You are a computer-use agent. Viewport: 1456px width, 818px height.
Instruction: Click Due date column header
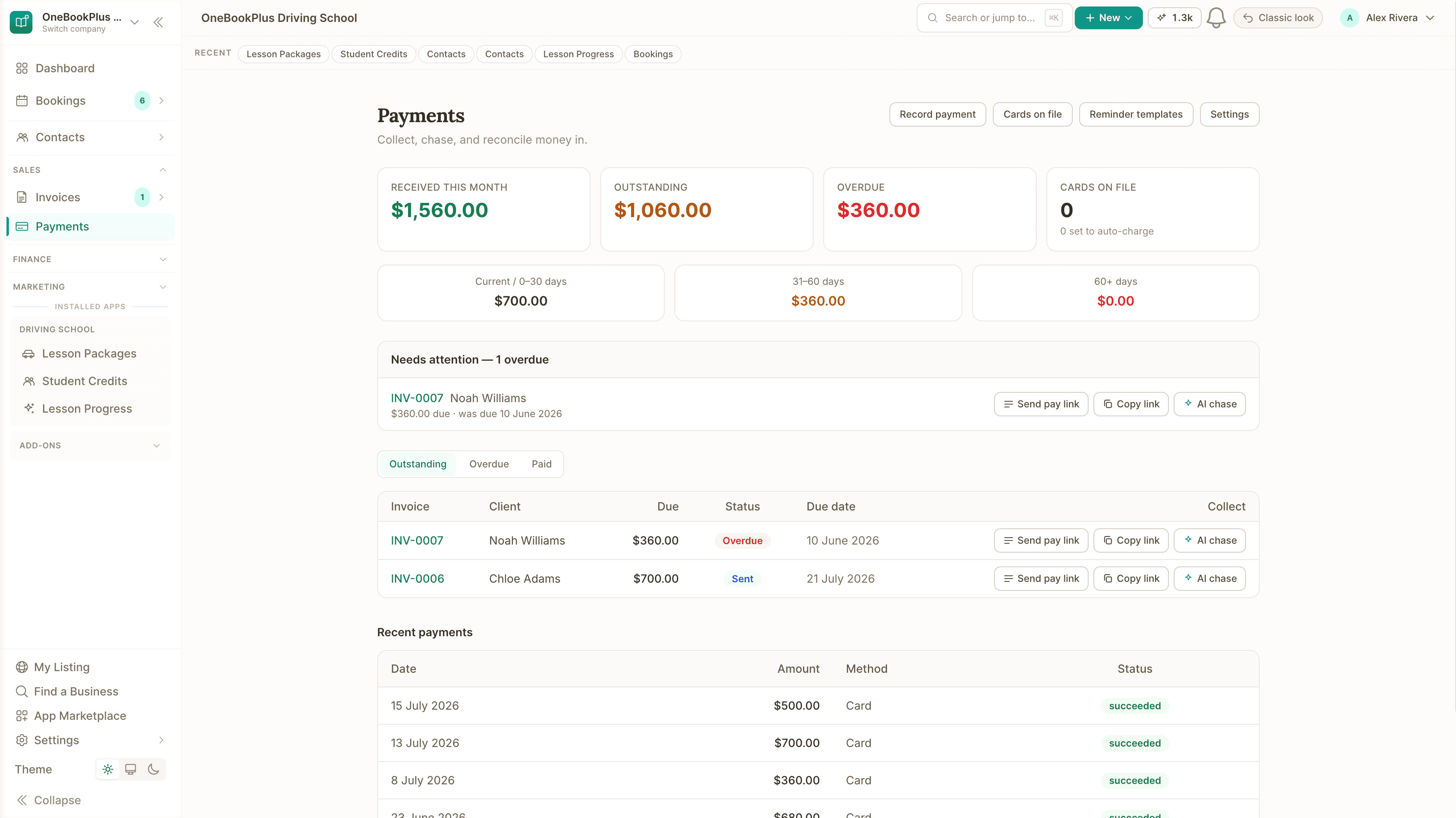pos(830,507)
